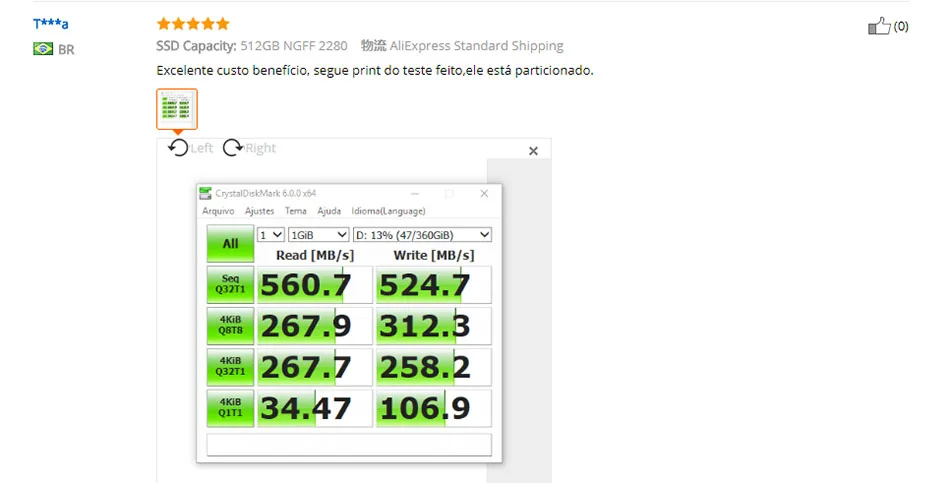This screenshot has width=950, height=483.
Task: Click the five-star rating
Action: click(193, 24)
